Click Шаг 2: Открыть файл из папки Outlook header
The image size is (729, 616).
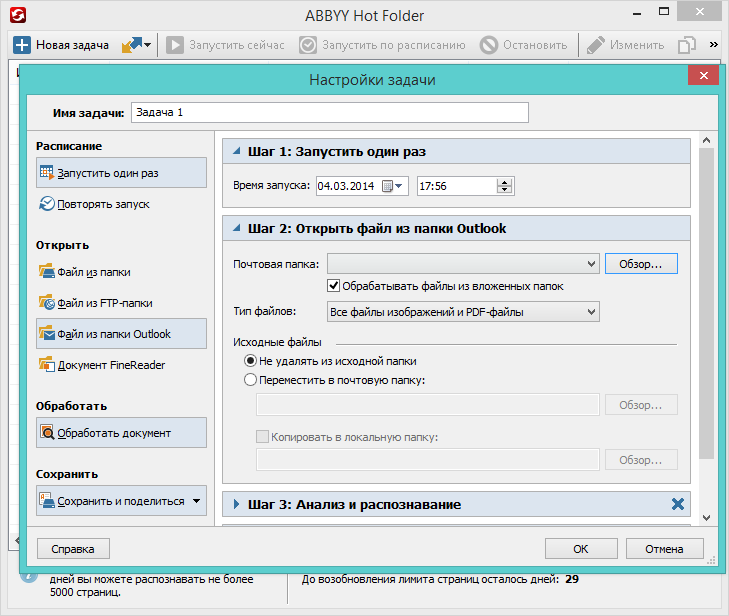[x=456, y=228]
